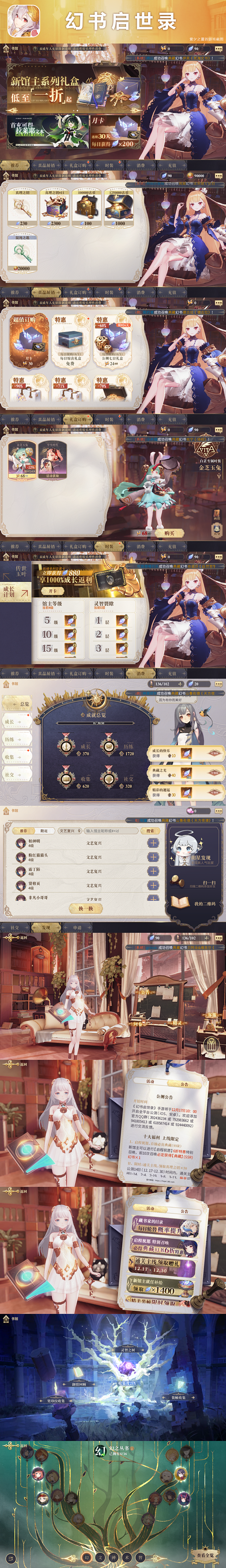Click the achievement overview progress bar

point(98,723)
